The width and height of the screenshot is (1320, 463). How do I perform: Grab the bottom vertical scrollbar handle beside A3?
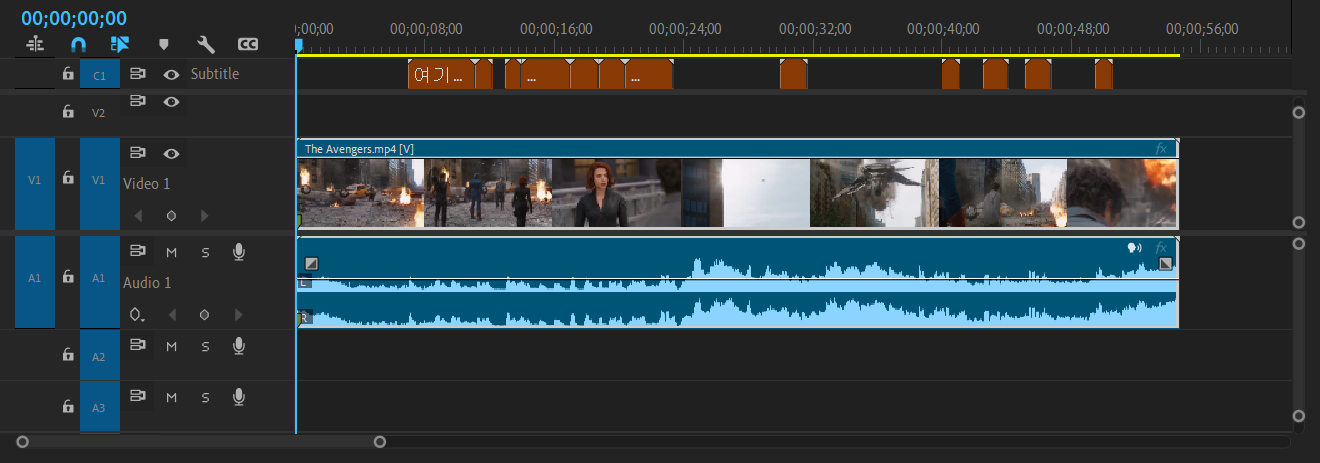coord(1299,416)
